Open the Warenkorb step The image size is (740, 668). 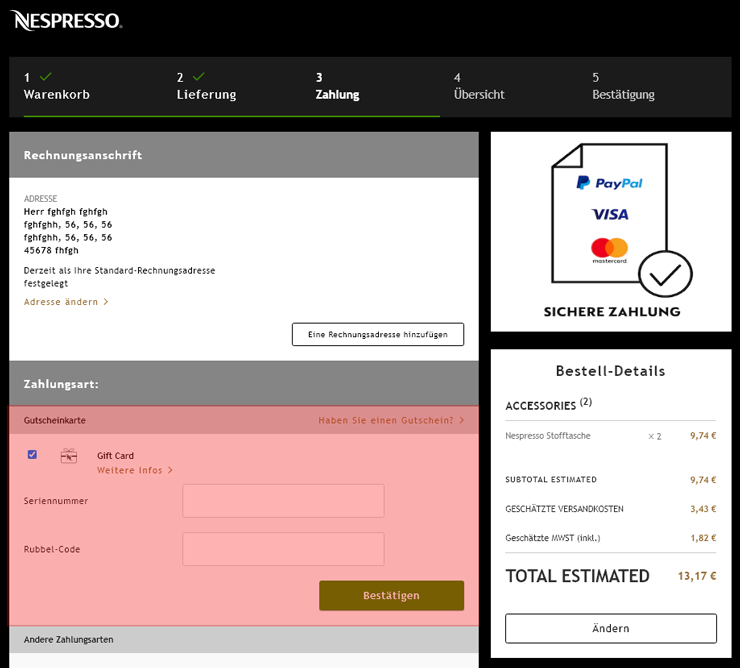57,86
